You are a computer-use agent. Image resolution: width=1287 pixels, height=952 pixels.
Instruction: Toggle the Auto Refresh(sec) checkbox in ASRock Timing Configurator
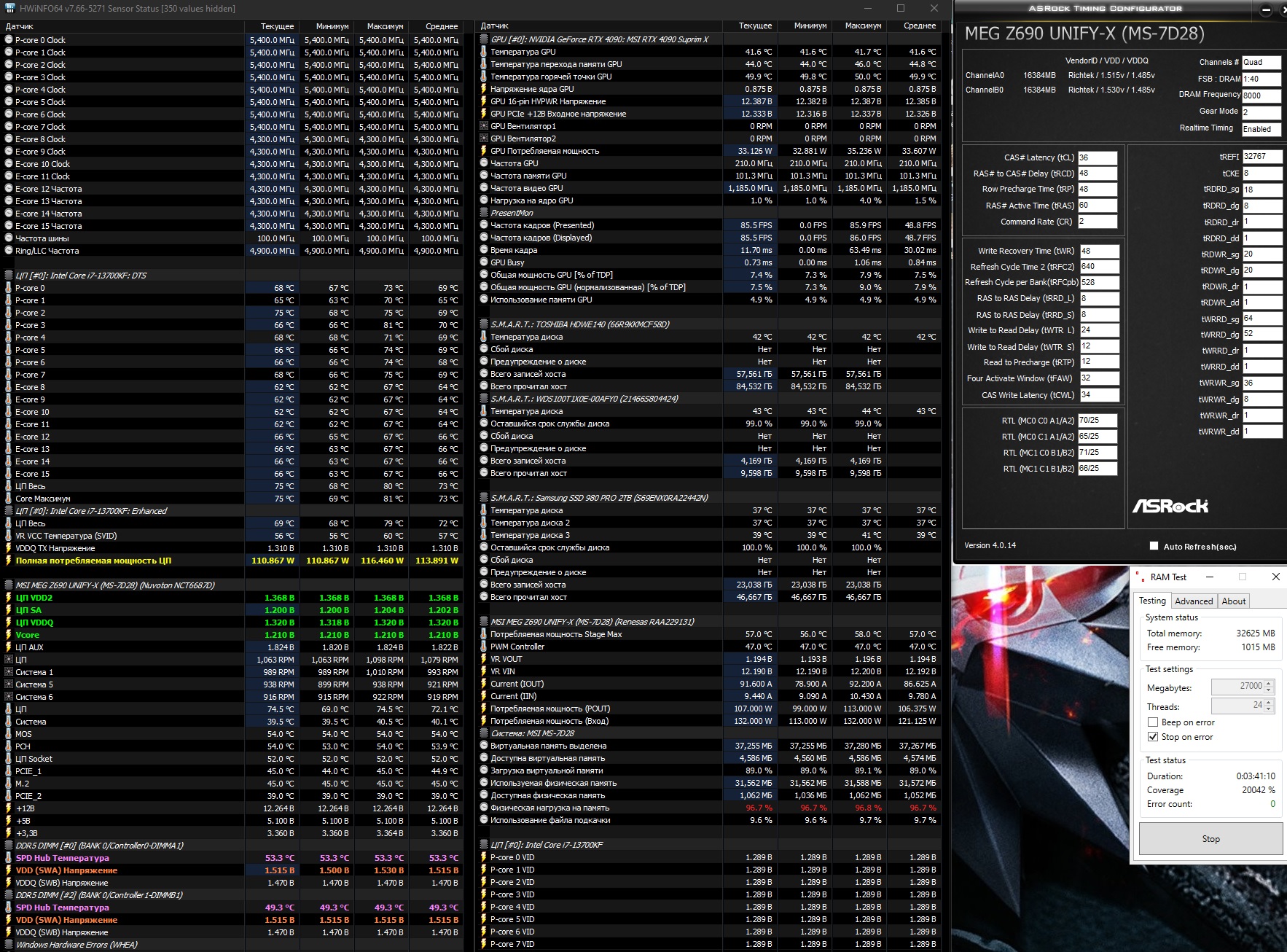tap(1154, 546)
